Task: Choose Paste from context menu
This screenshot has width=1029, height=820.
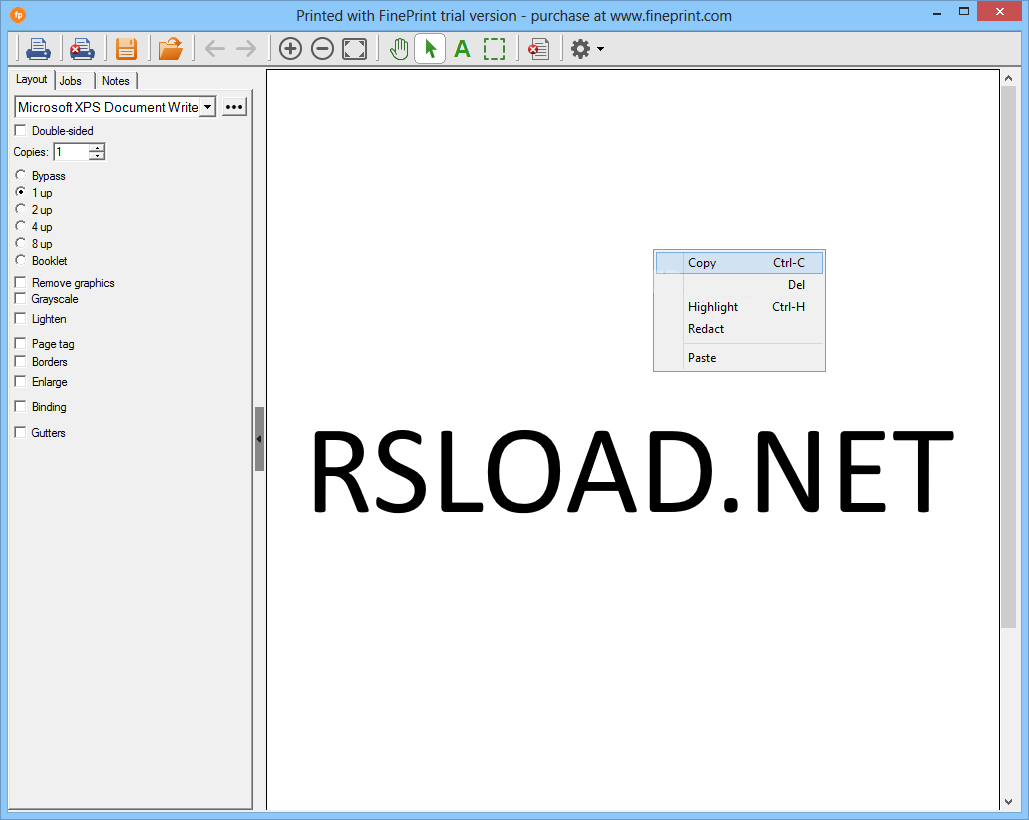Action: 739,358
